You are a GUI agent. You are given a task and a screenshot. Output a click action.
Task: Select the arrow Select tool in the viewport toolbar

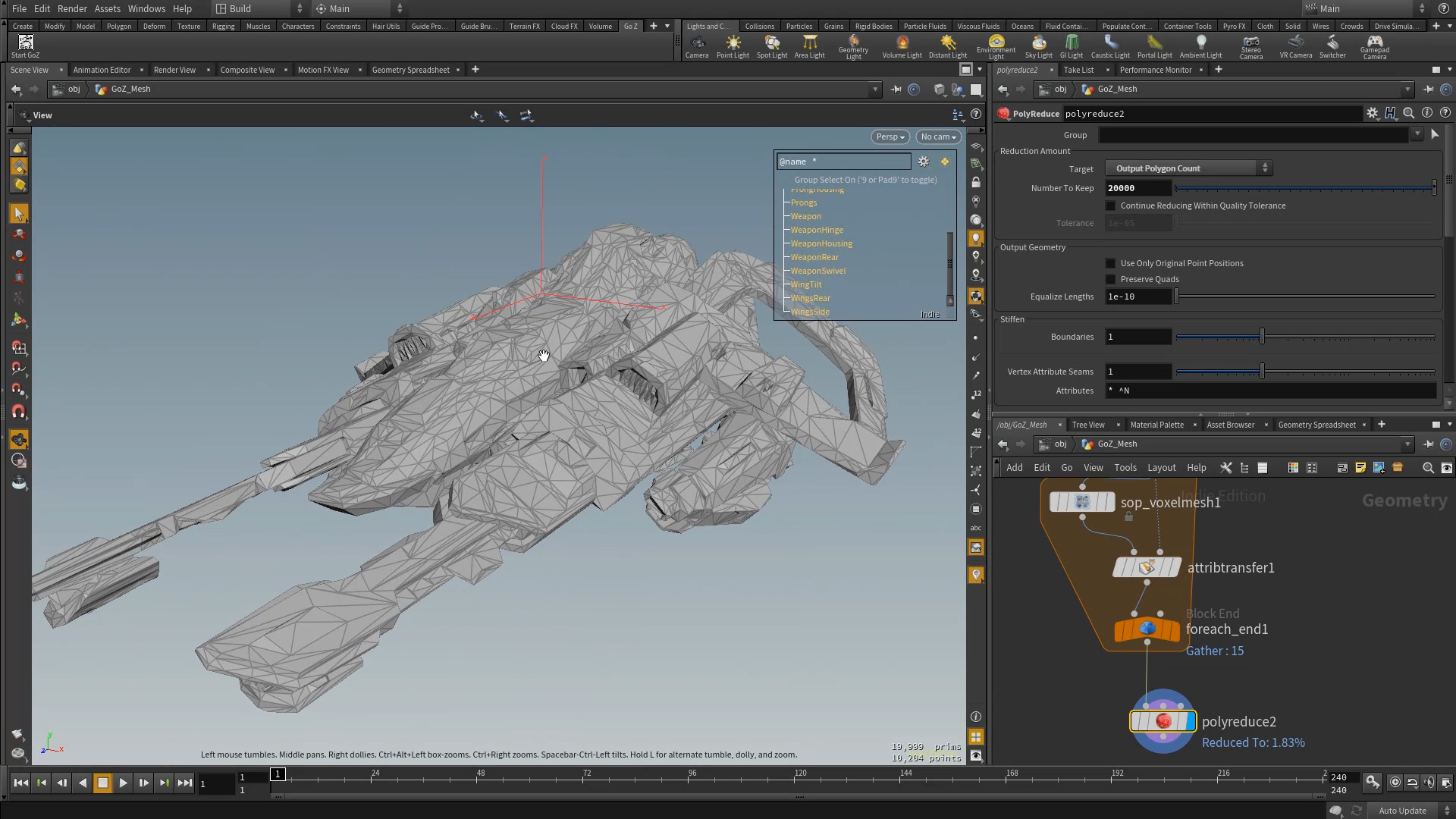tap(19, 213)
